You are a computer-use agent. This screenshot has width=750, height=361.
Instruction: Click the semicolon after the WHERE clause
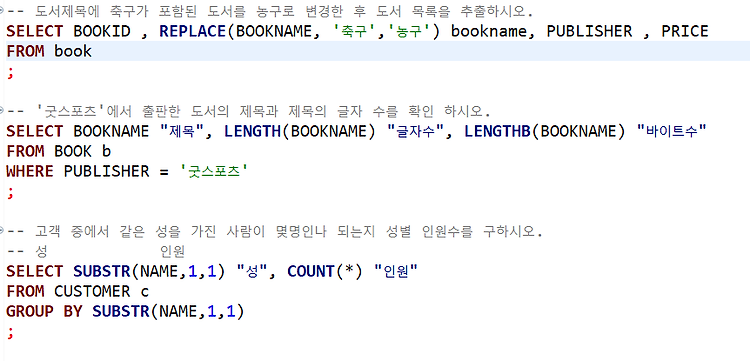coord(11,192)
